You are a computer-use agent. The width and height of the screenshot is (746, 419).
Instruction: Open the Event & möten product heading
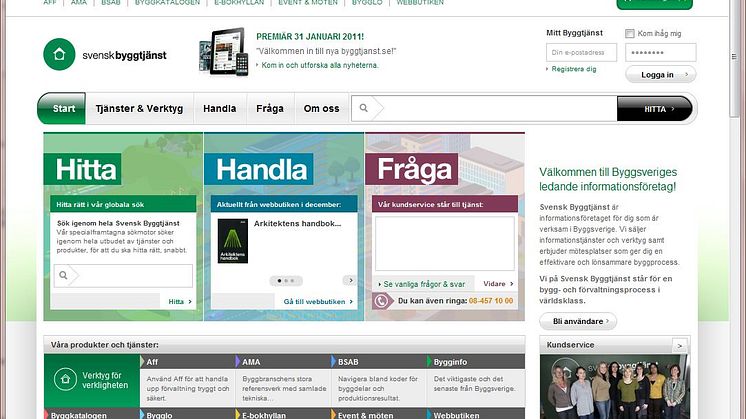pyautogui.click(x=365, y=415)
